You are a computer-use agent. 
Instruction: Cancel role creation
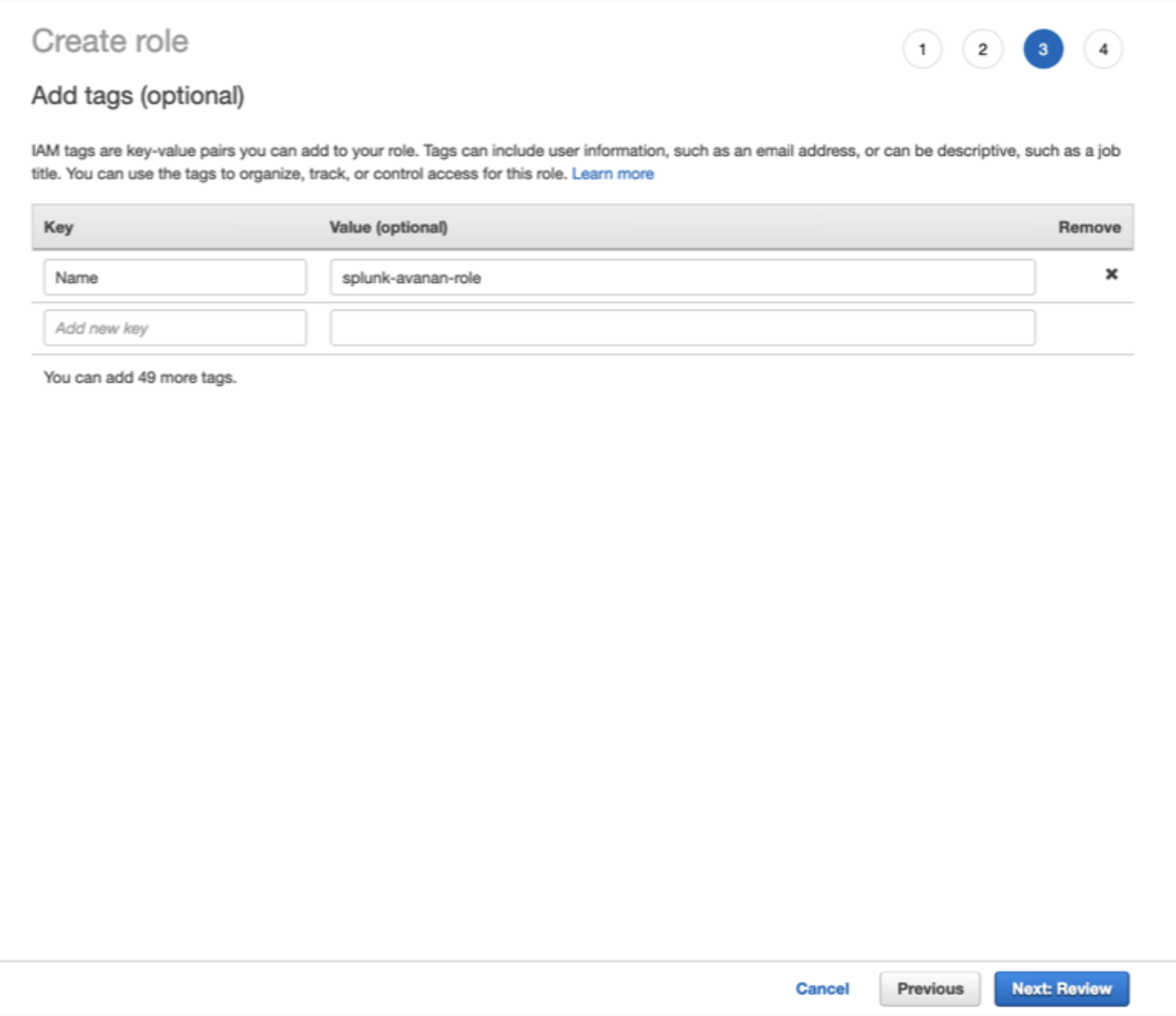[822, 988]
